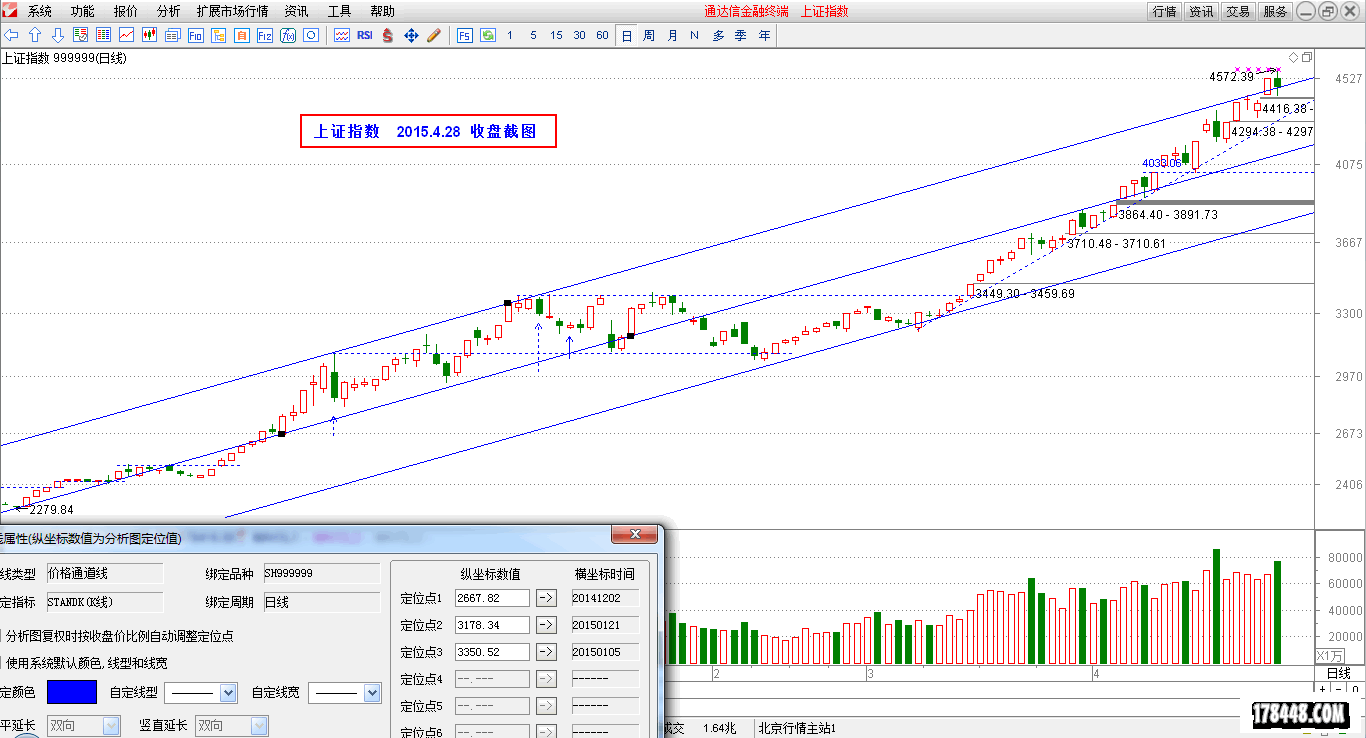
Task: Click the blue custom color swatch
Action: click(72, 692)
